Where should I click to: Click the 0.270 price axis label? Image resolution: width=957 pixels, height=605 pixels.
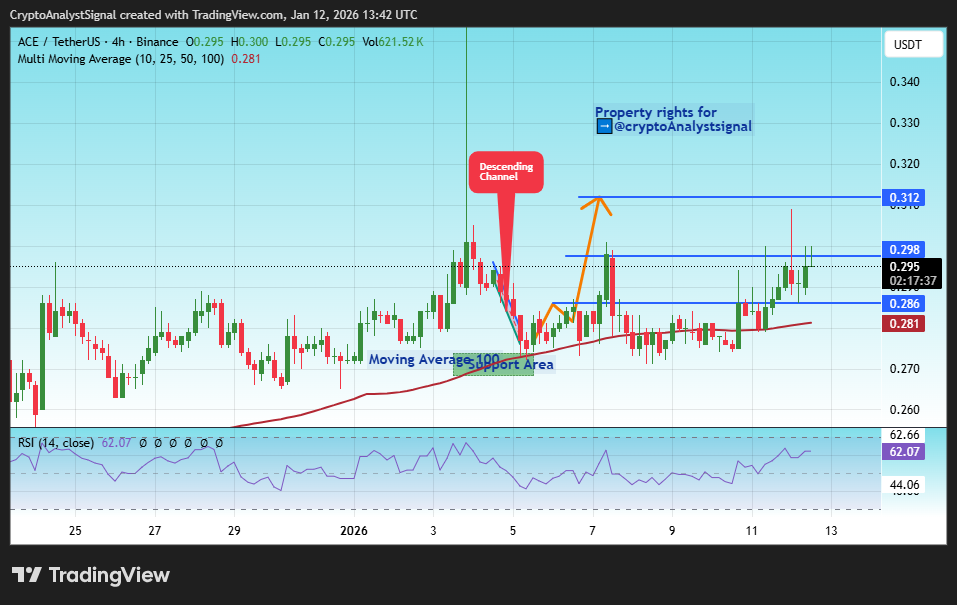tap(905, 369)
